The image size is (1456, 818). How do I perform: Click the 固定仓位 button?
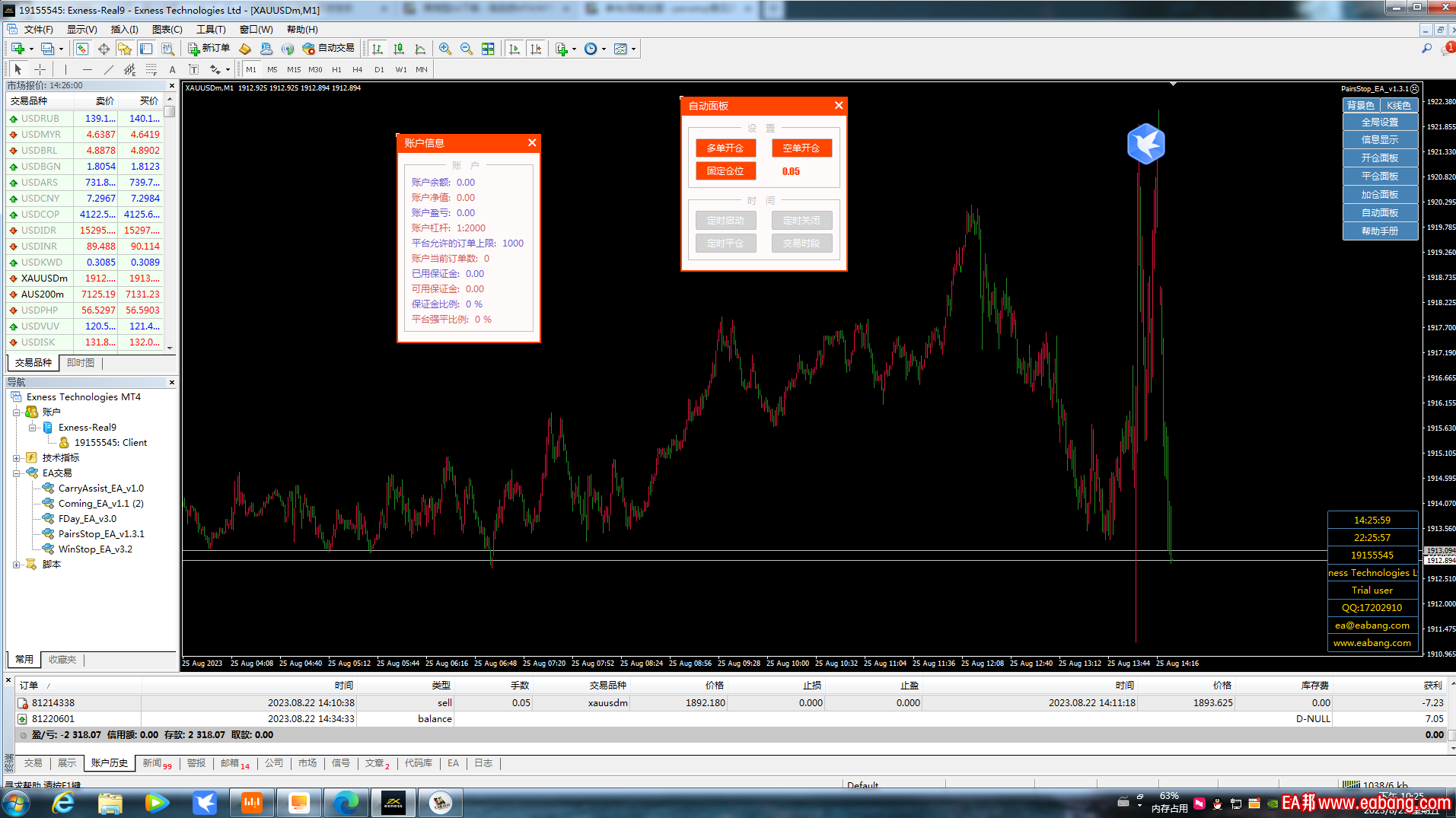[725, 171]
